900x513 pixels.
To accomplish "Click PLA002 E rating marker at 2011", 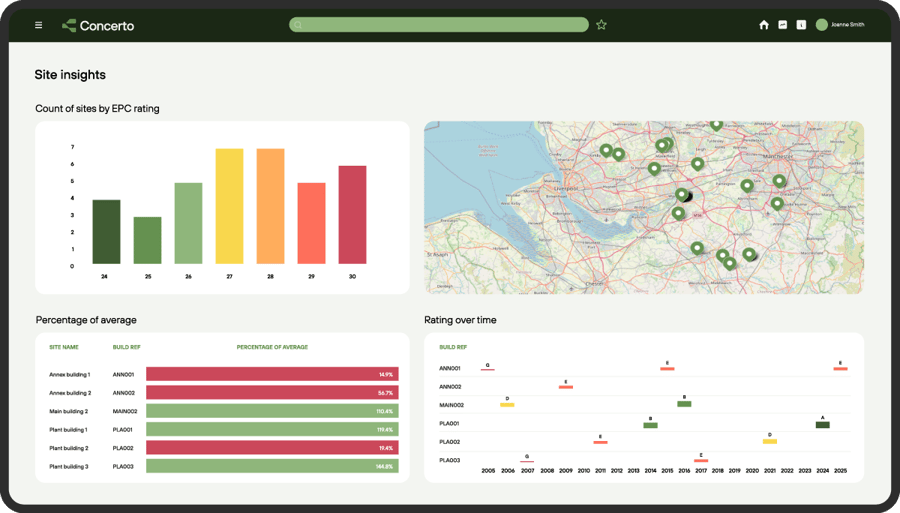I will click(600, 442).
